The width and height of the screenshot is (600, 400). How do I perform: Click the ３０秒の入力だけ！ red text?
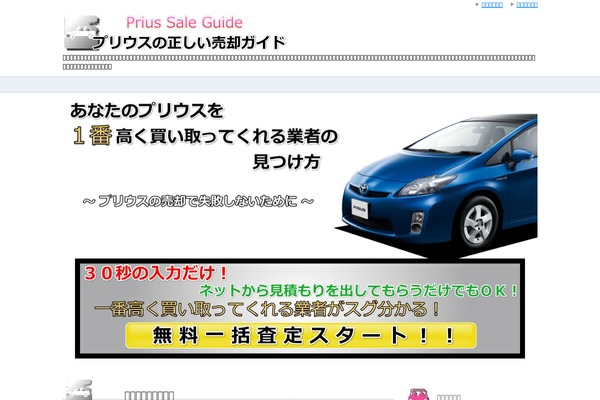coord(156,273)
